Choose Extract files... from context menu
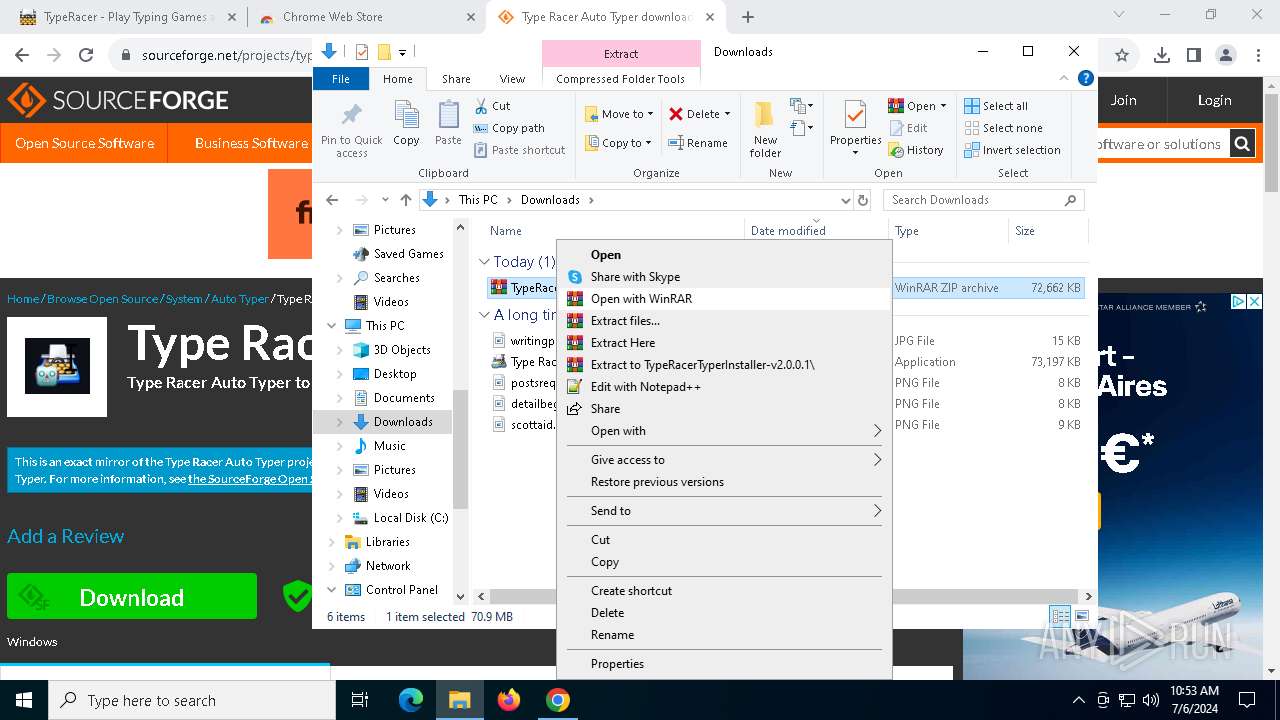 [x=723, y=321]
